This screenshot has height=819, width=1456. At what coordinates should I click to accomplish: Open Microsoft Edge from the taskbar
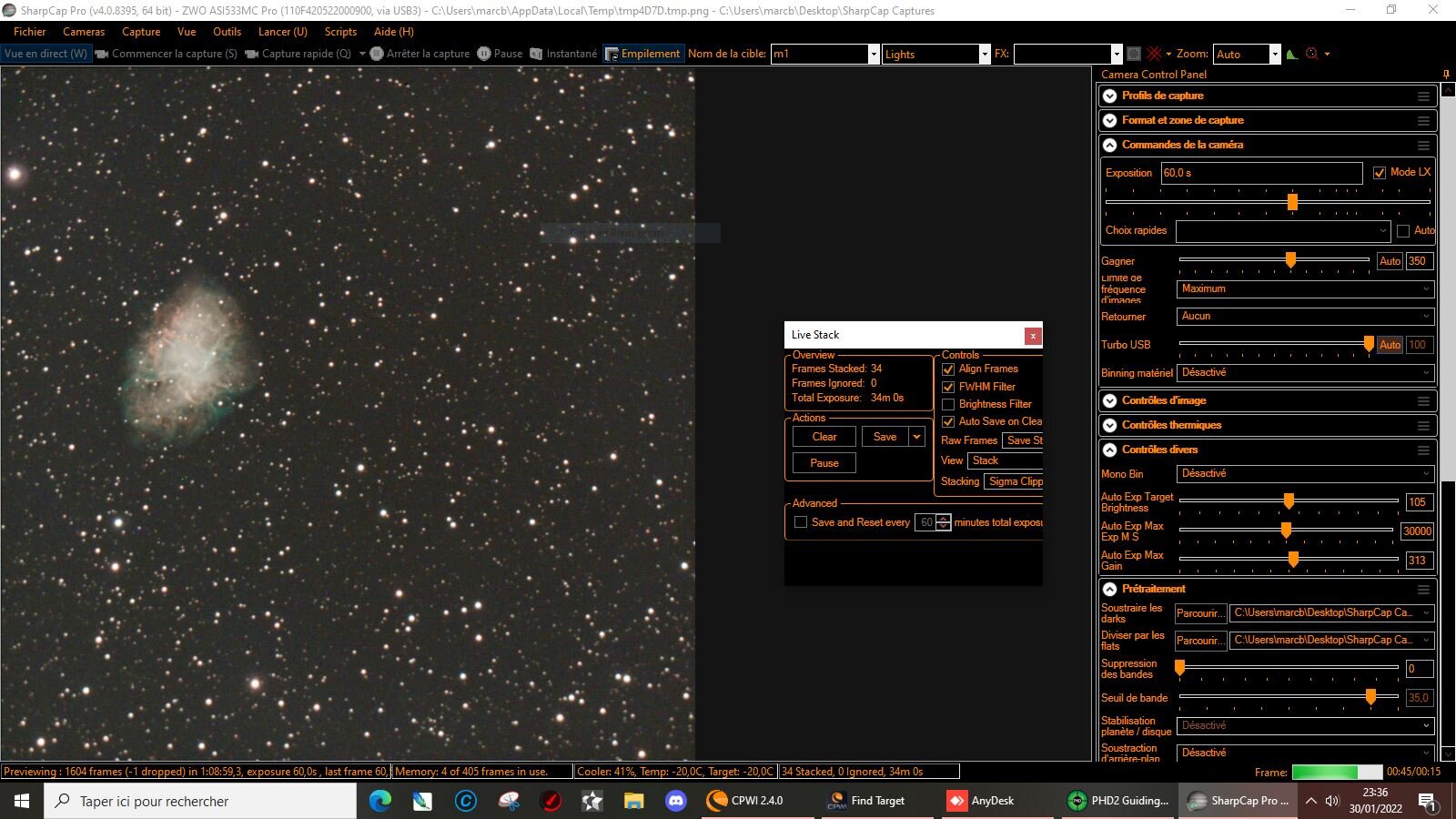pos(380,801)
